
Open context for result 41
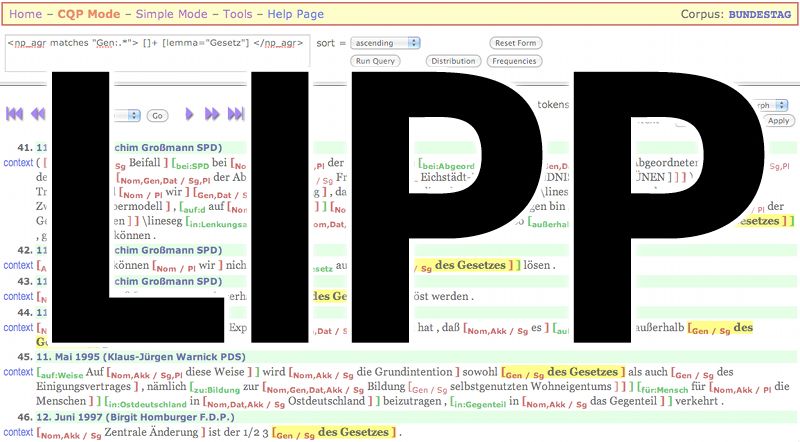tap(18, 163)
